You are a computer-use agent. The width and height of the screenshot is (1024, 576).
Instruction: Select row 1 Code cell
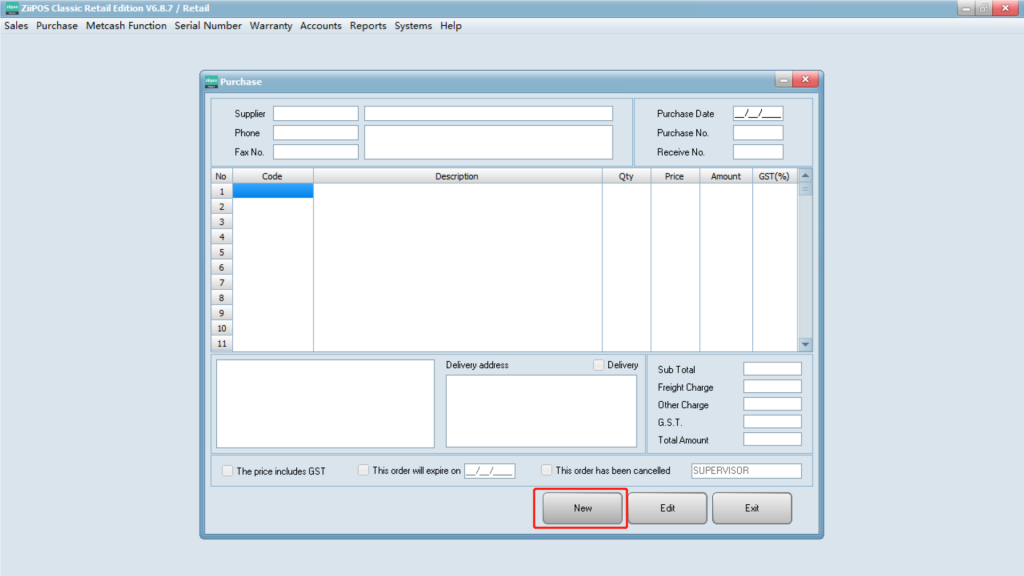point(273,191)
